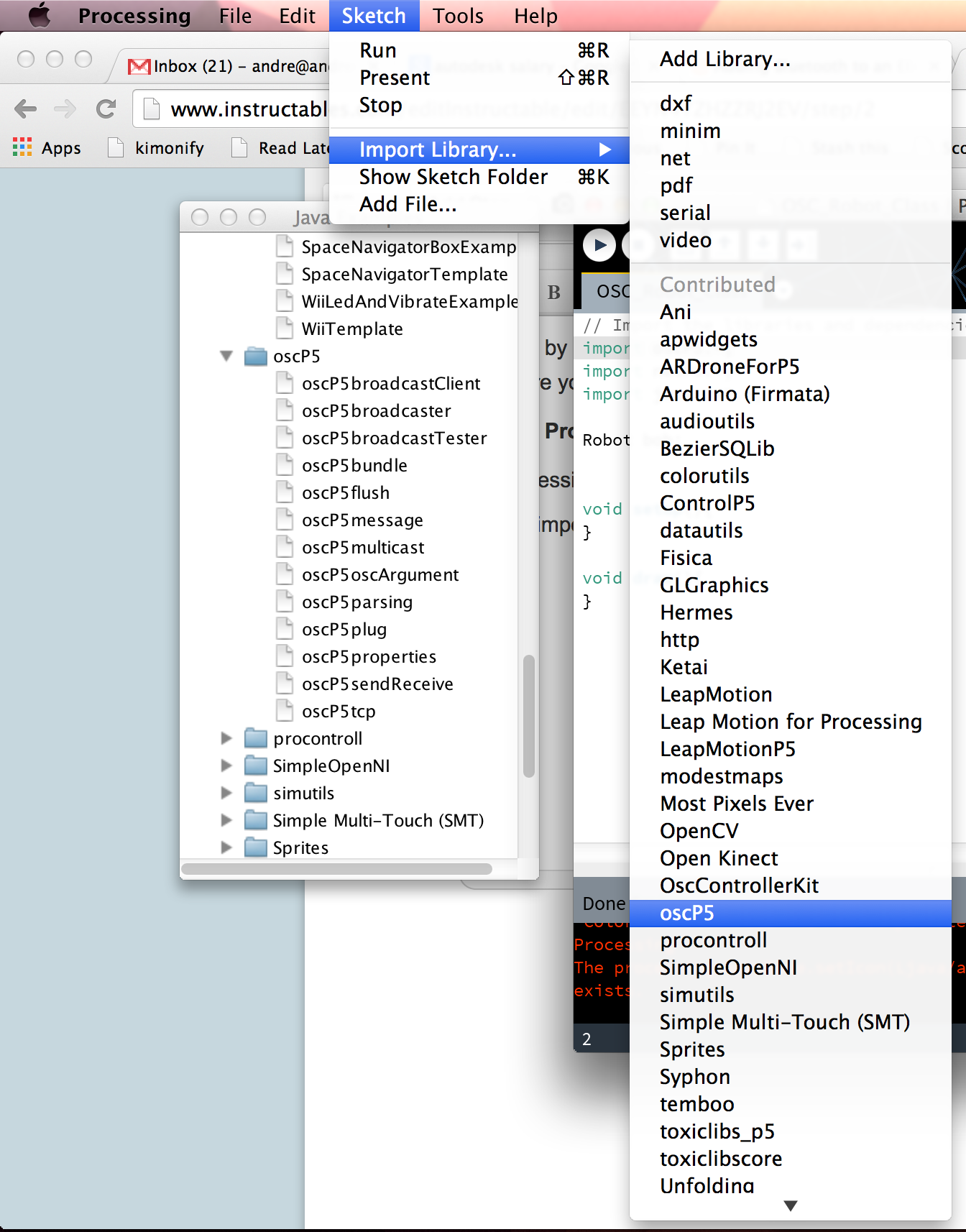Choose Show Sketch Folder

pos(479,177)
